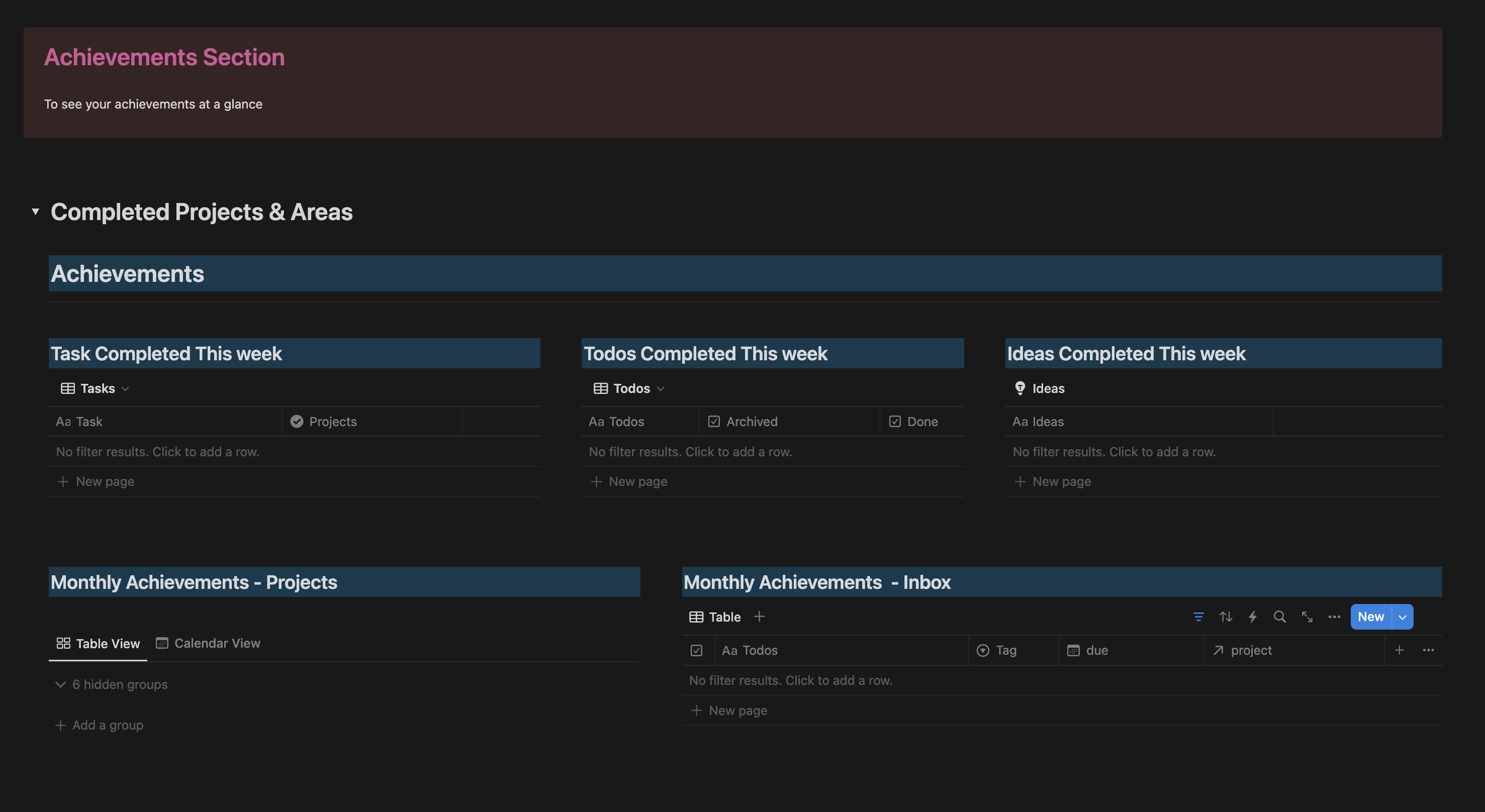Click the Tag column header
Image resolution: width=1485 pixels, height=812 pixels.
click(x=1013, y=650)
